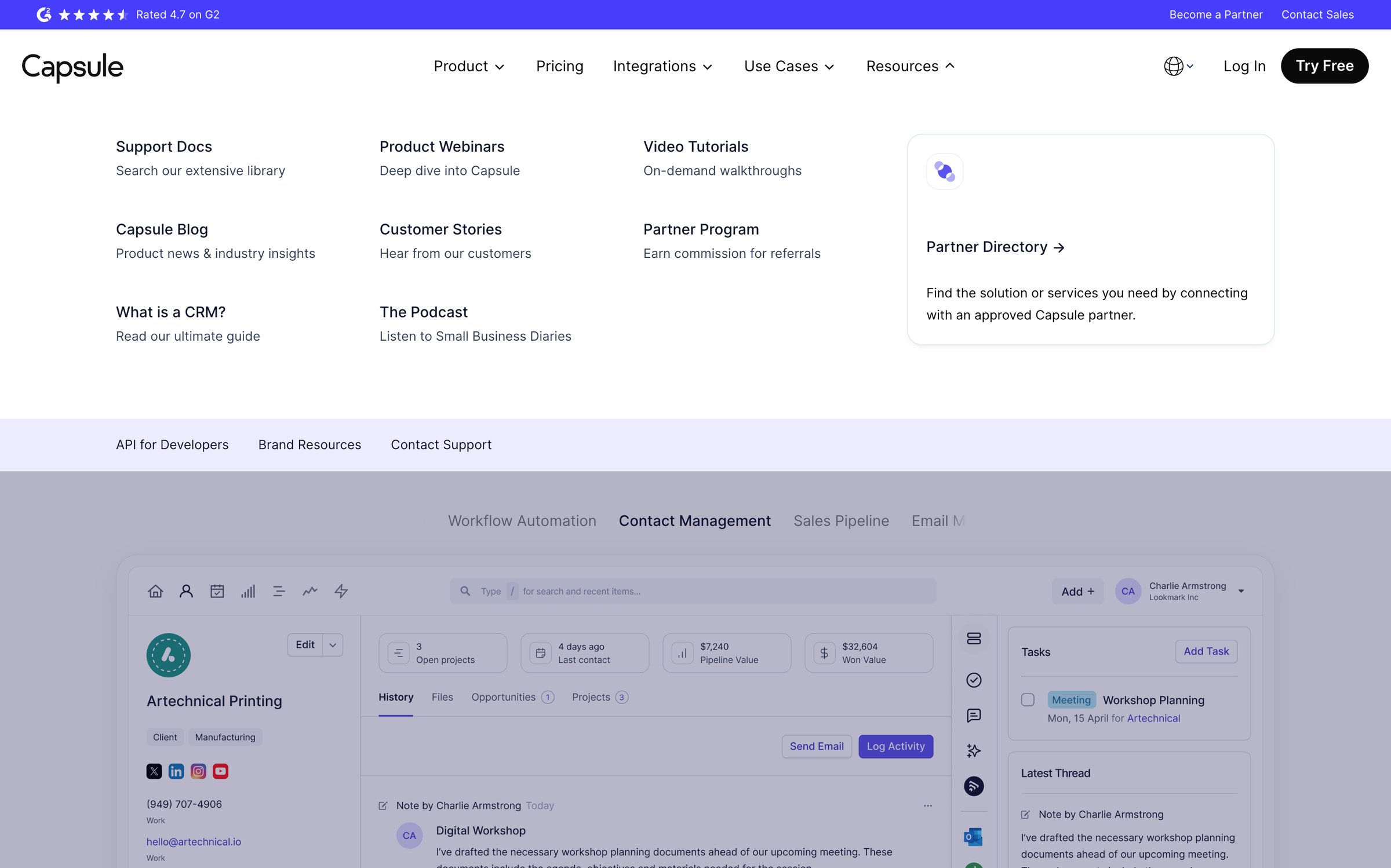Click the dark round feed sidebar icon
1391x868 pixels.
(974, 786)
